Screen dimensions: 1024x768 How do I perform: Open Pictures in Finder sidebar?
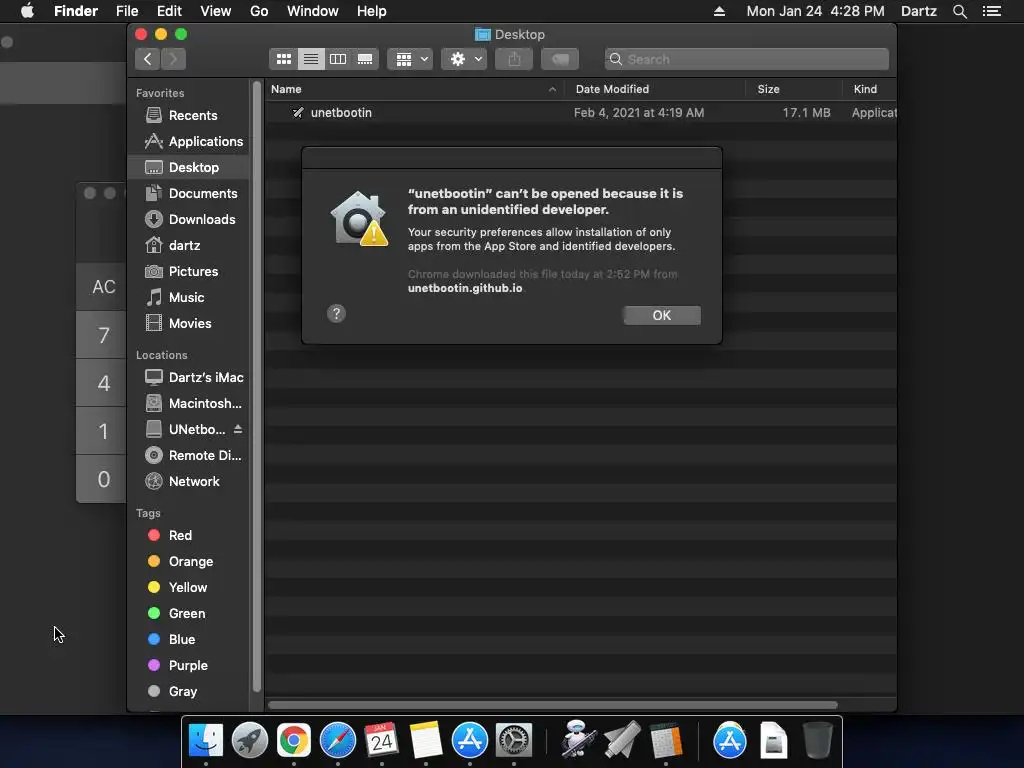pyautogui.click(x=188, y=272)
